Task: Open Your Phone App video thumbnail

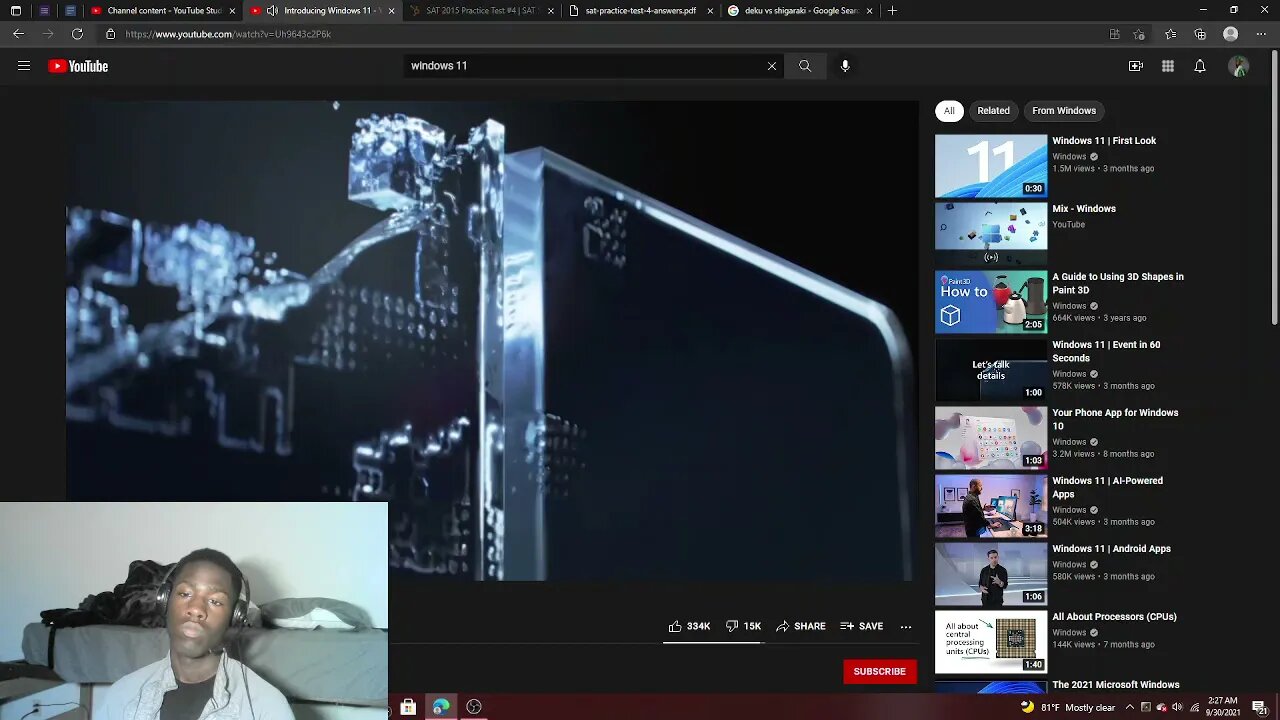Action: coord(991,438)
